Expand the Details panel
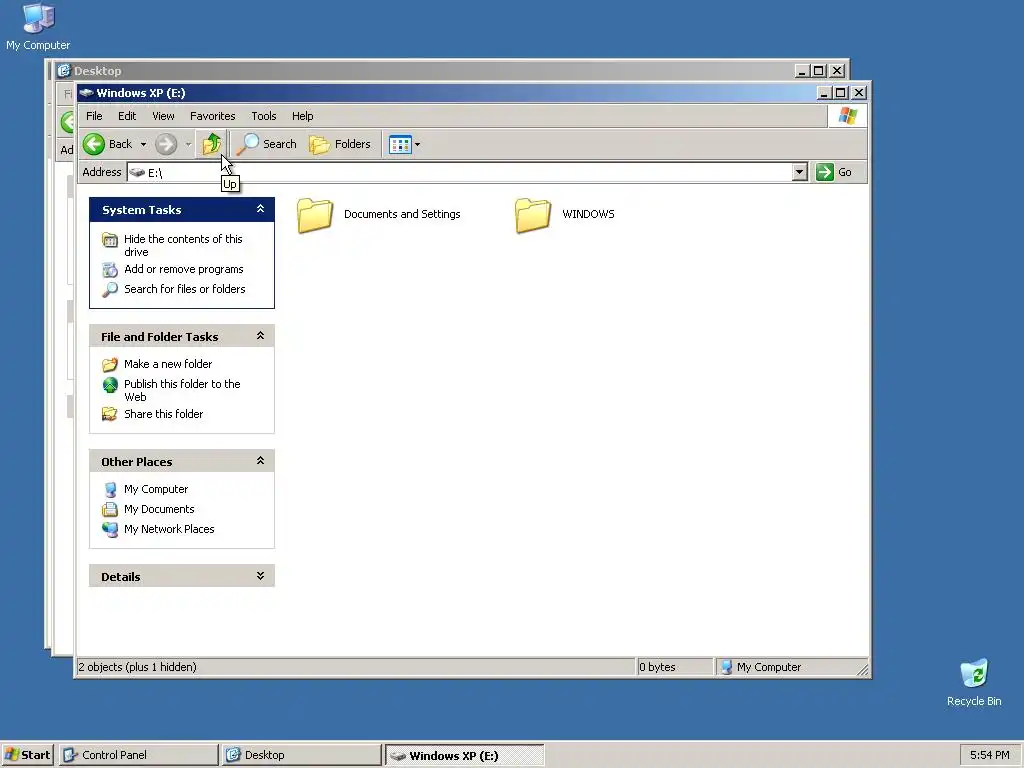1024x768 pixels. 260,576
